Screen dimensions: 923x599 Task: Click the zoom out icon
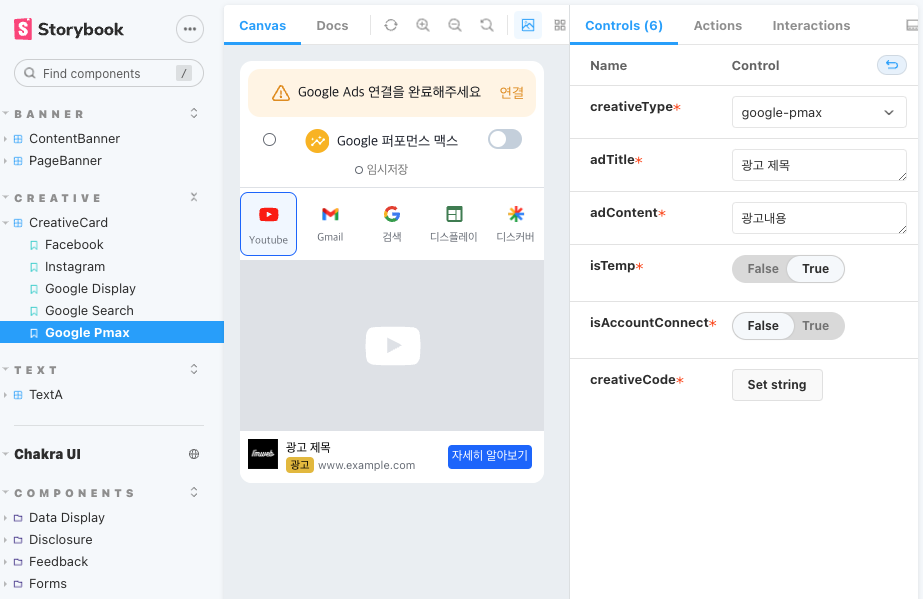pos(454,25)
